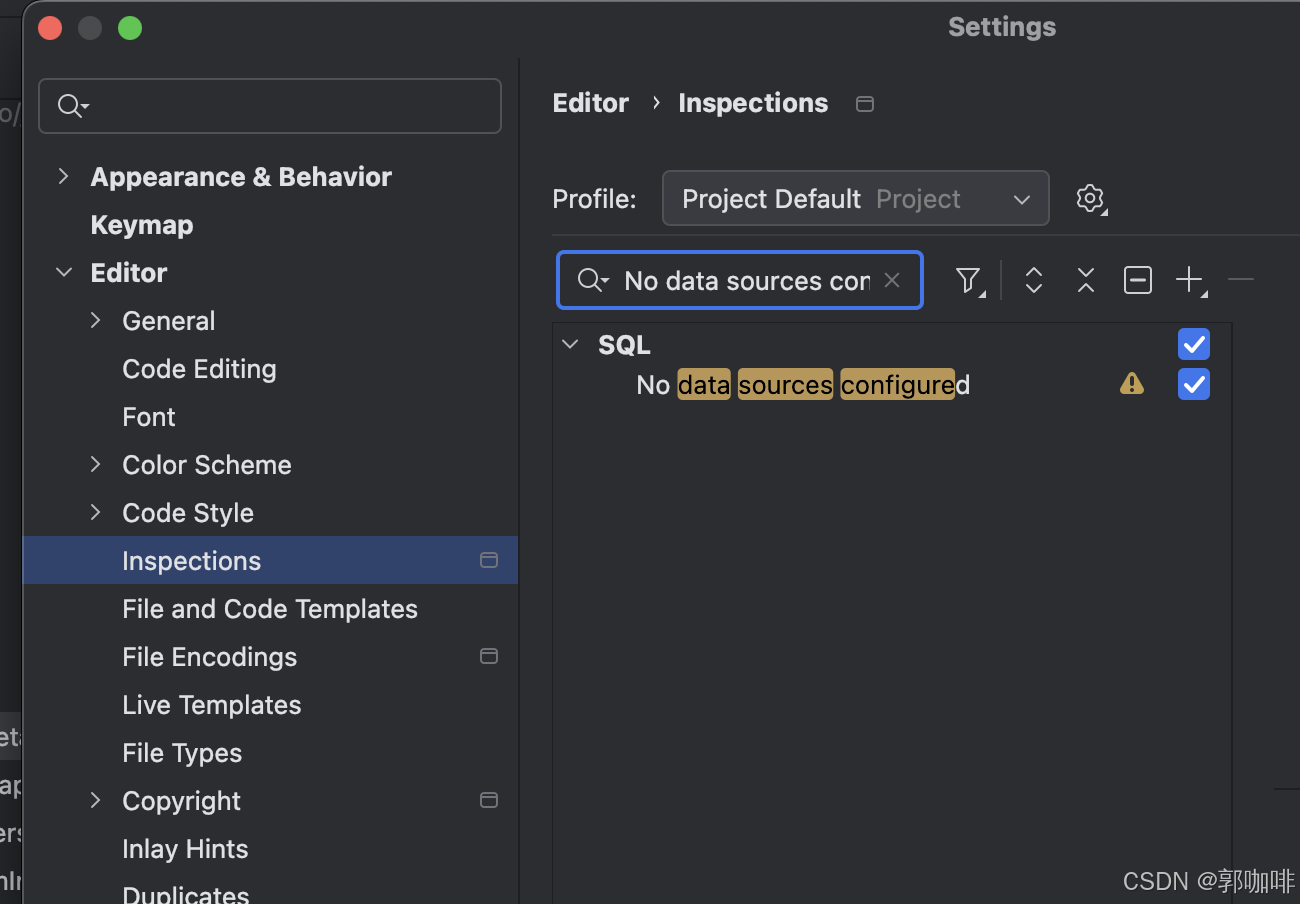Focus the settings search field
Viewport: 1300px width, 904px height.
pyautogui.click(x=280, y=106)
